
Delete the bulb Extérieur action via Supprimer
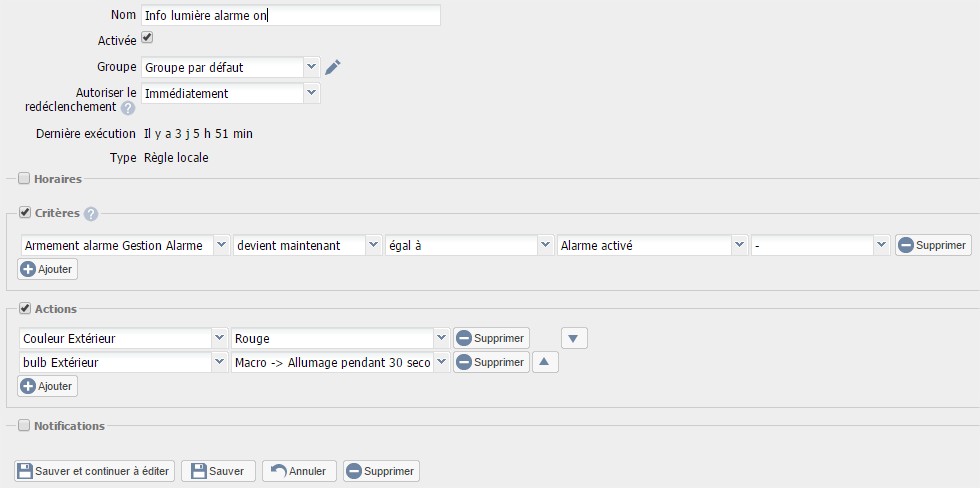(x=491, y=362)
